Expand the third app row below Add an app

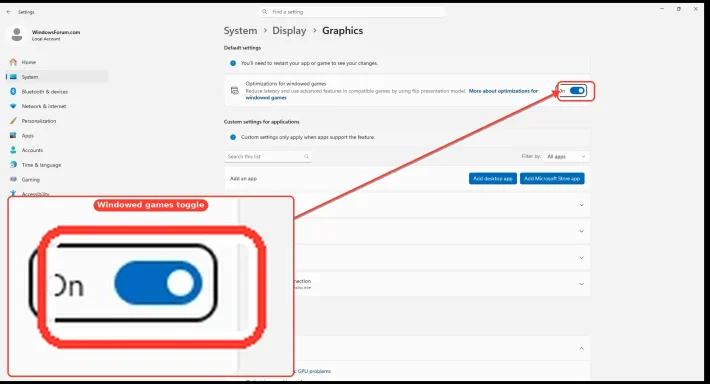[581, 258]
